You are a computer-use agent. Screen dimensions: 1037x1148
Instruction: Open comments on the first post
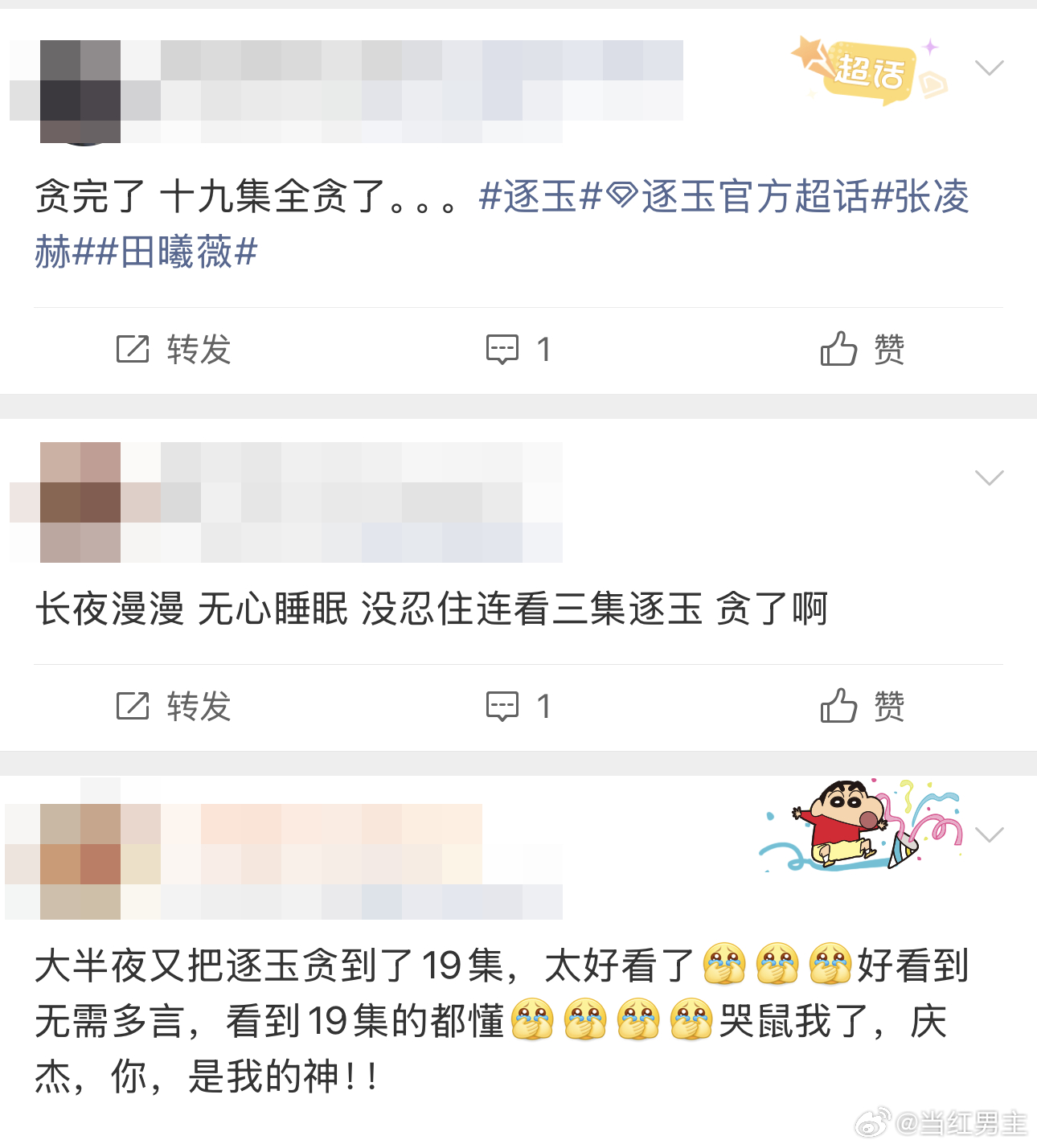coord(518,350)
